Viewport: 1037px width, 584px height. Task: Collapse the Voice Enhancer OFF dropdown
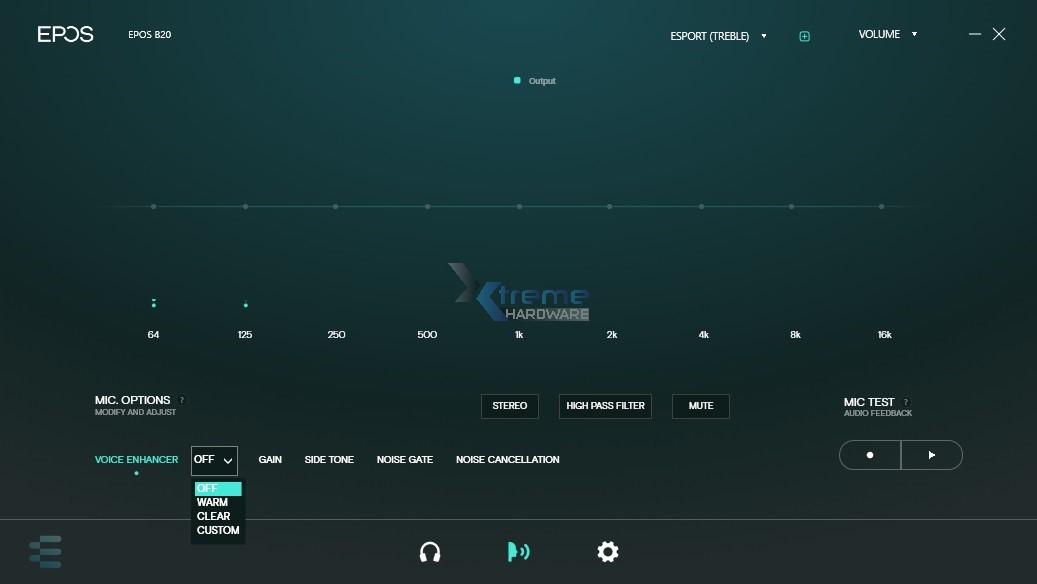[x=214, y=460]
